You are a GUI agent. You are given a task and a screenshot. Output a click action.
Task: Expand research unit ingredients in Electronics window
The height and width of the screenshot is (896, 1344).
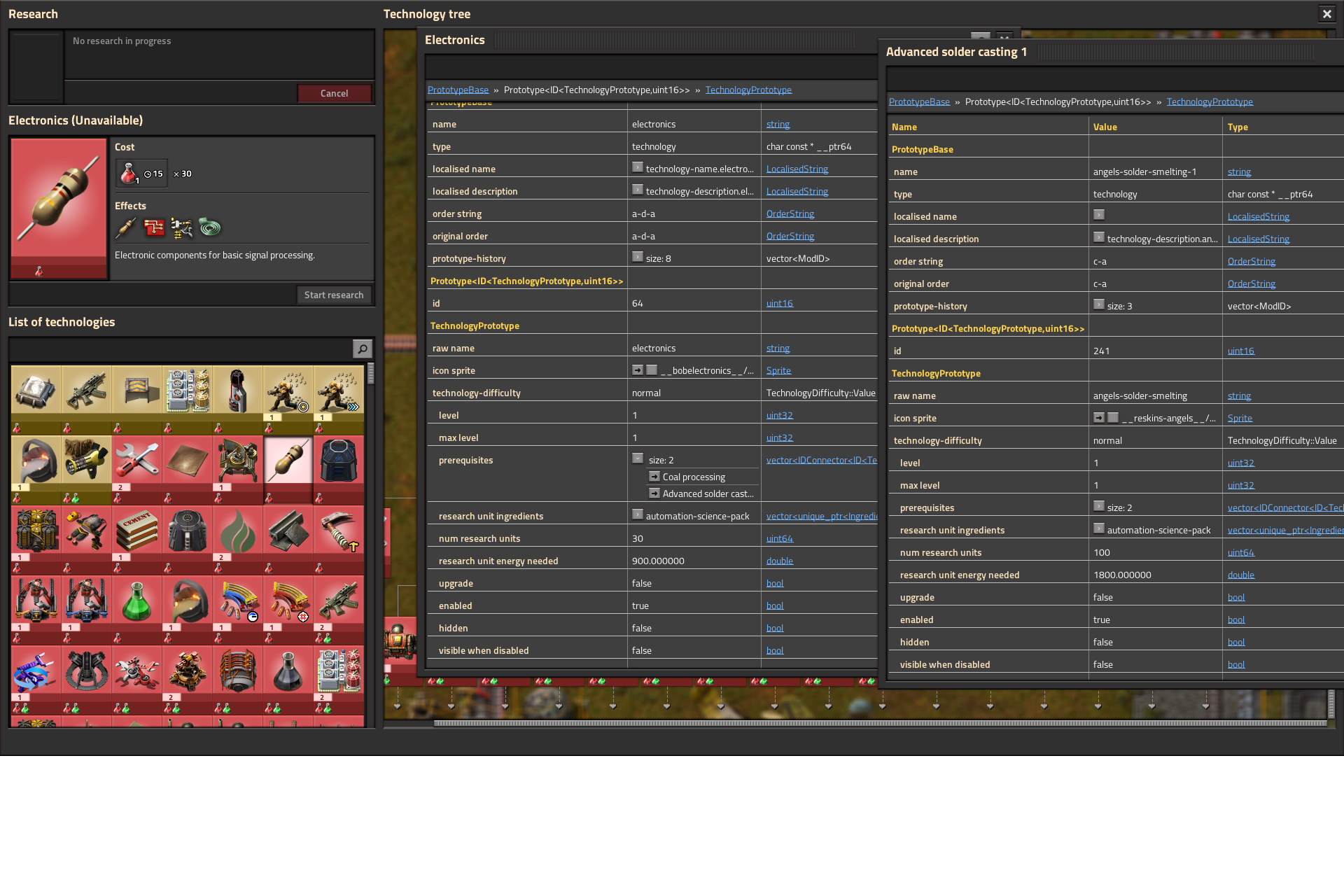coord(638,514)
